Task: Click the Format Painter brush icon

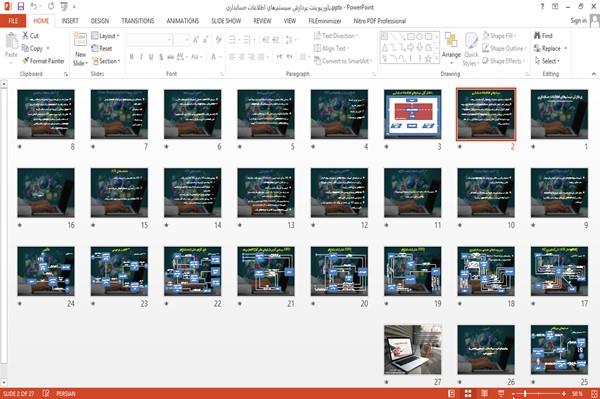Action: pos(25,61)
